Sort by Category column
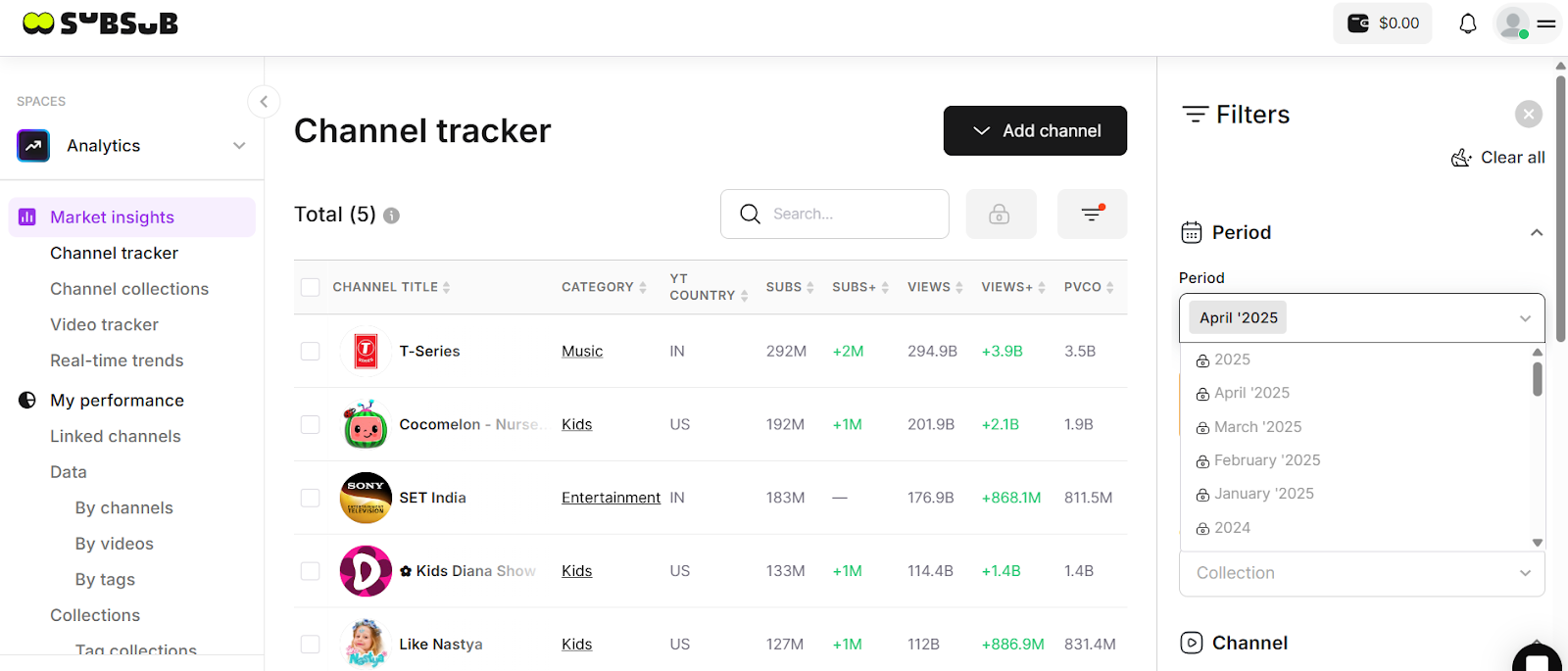1568x671 pixels. (604, 287)
